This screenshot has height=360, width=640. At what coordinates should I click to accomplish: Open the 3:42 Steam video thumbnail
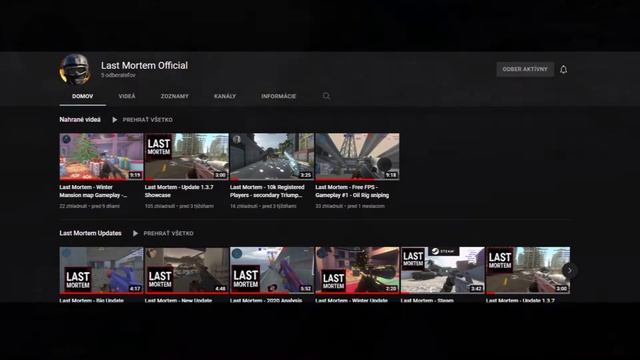442,270
